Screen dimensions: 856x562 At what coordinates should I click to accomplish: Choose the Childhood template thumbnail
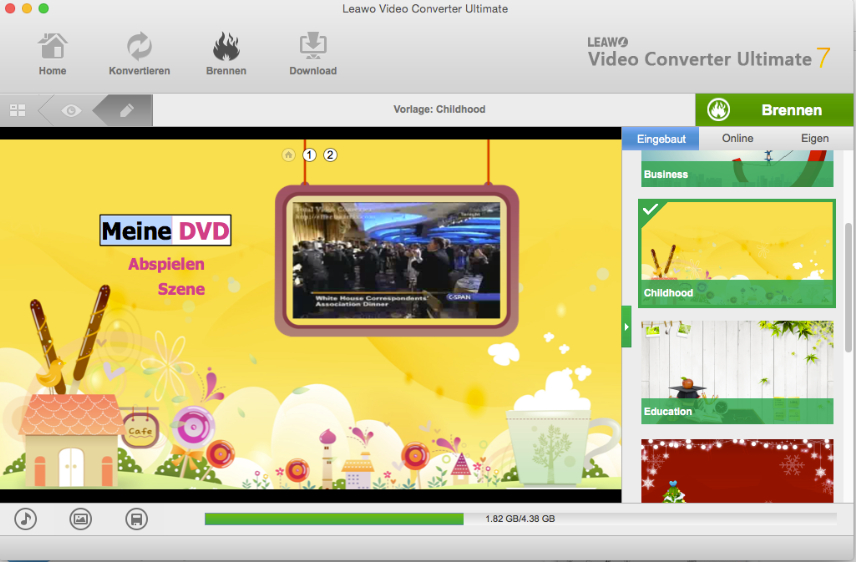tap(737, 253)
